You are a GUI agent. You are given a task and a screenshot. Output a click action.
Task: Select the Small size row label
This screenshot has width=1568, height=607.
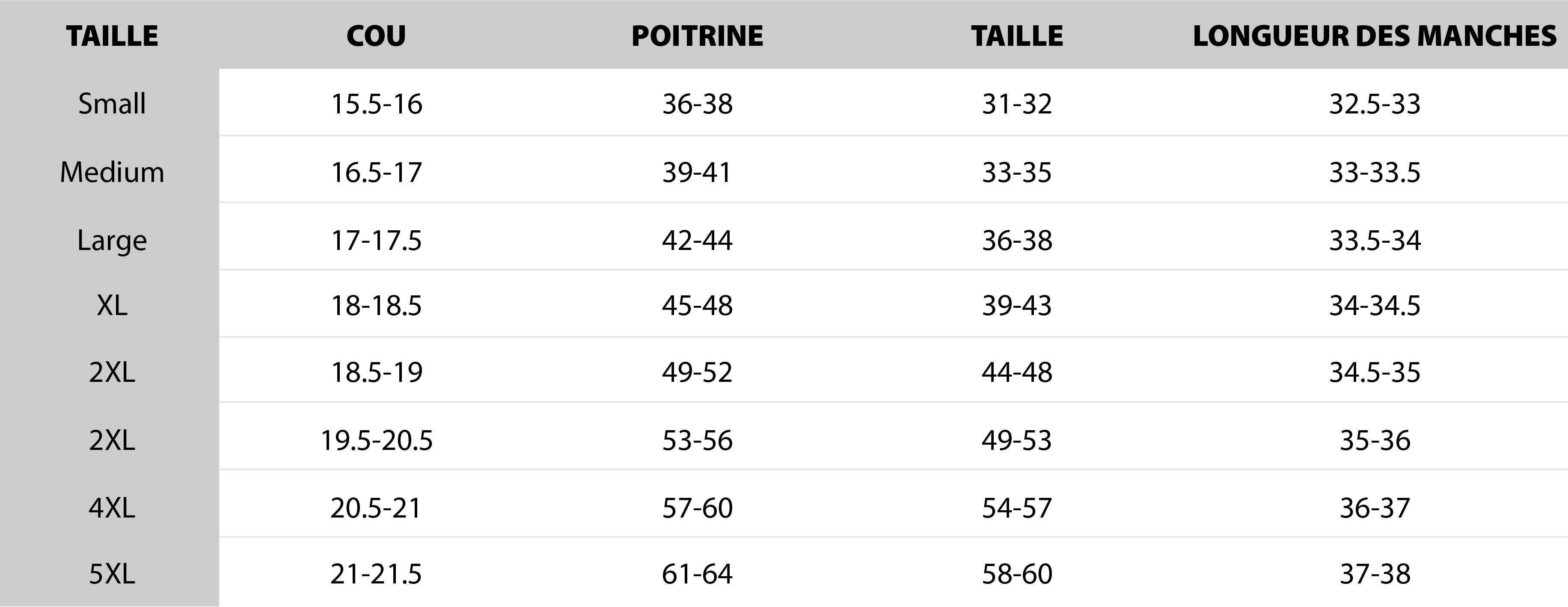pos(112,104)
